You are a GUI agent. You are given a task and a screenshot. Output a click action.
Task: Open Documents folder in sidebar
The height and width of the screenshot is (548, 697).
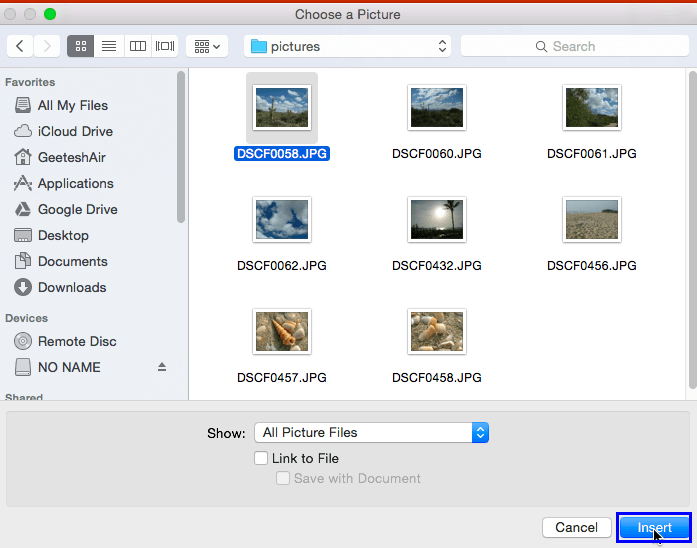(x=72, y=261)
